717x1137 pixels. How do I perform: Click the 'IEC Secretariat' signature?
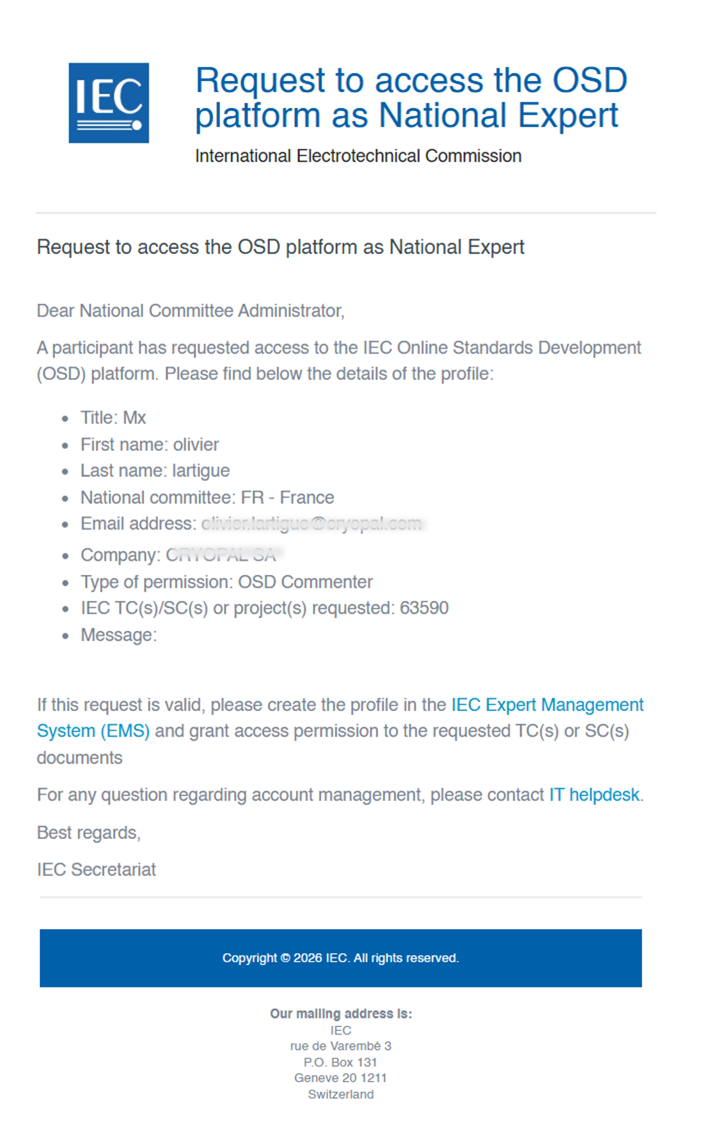tap(96, 869)
